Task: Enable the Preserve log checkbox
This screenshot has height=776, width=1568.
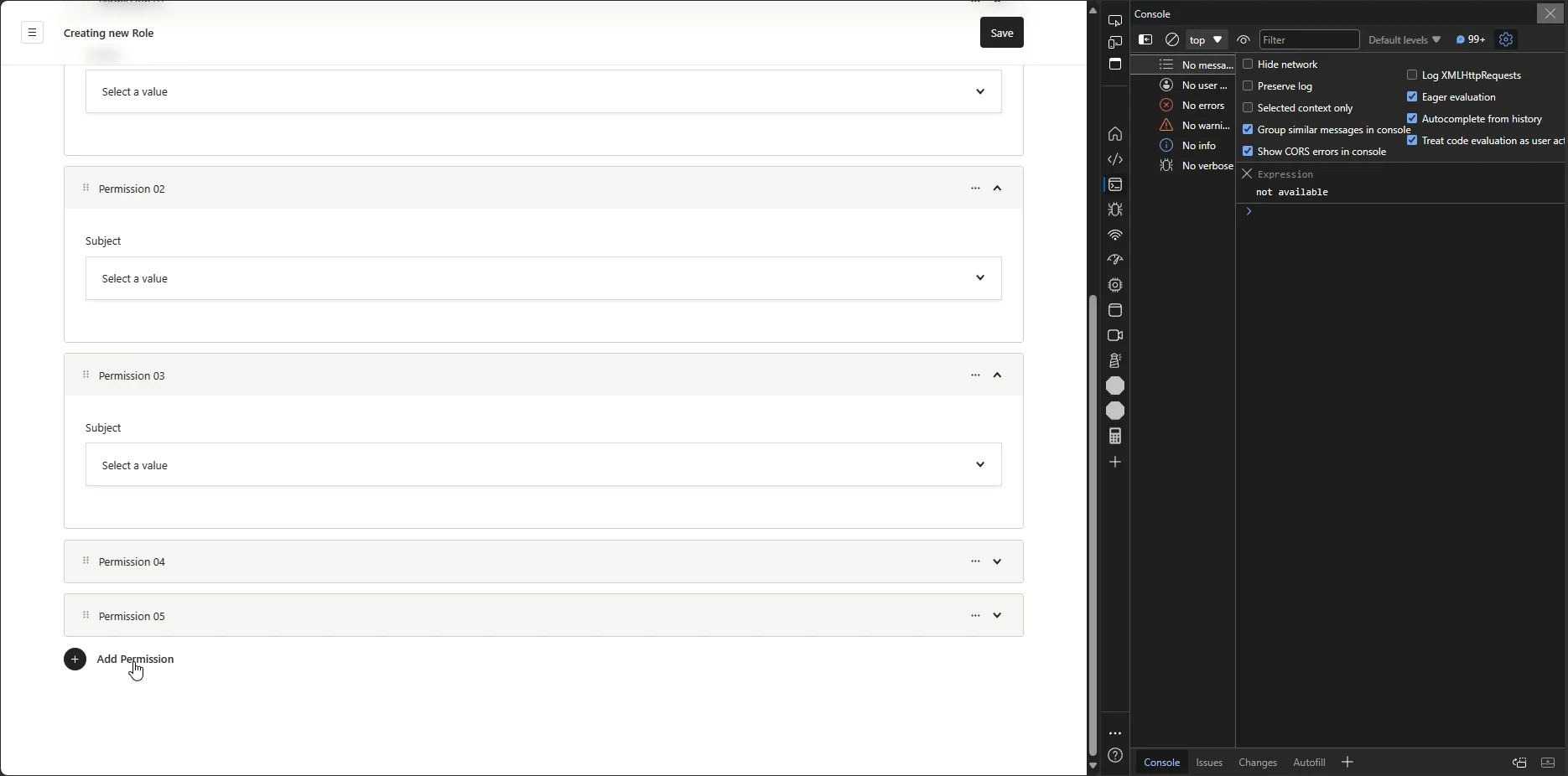Action: [x=1248, y=85]
